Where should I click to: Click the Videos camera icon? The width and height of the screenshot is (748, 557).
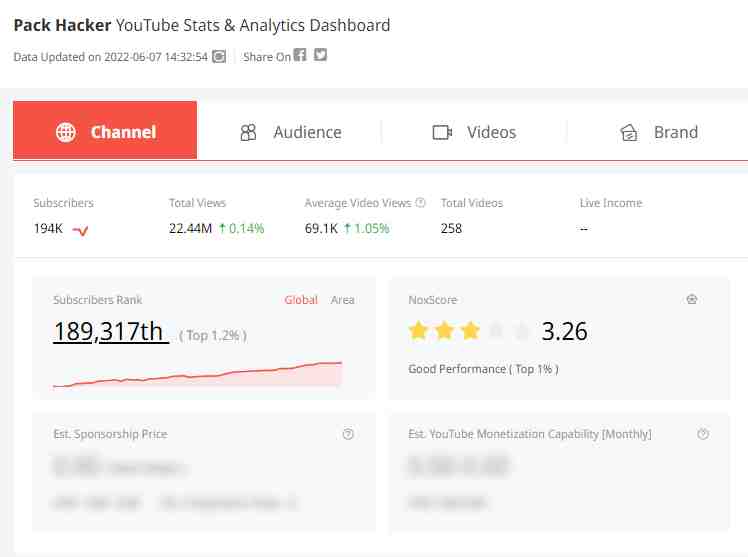click(x=442, y=132)
